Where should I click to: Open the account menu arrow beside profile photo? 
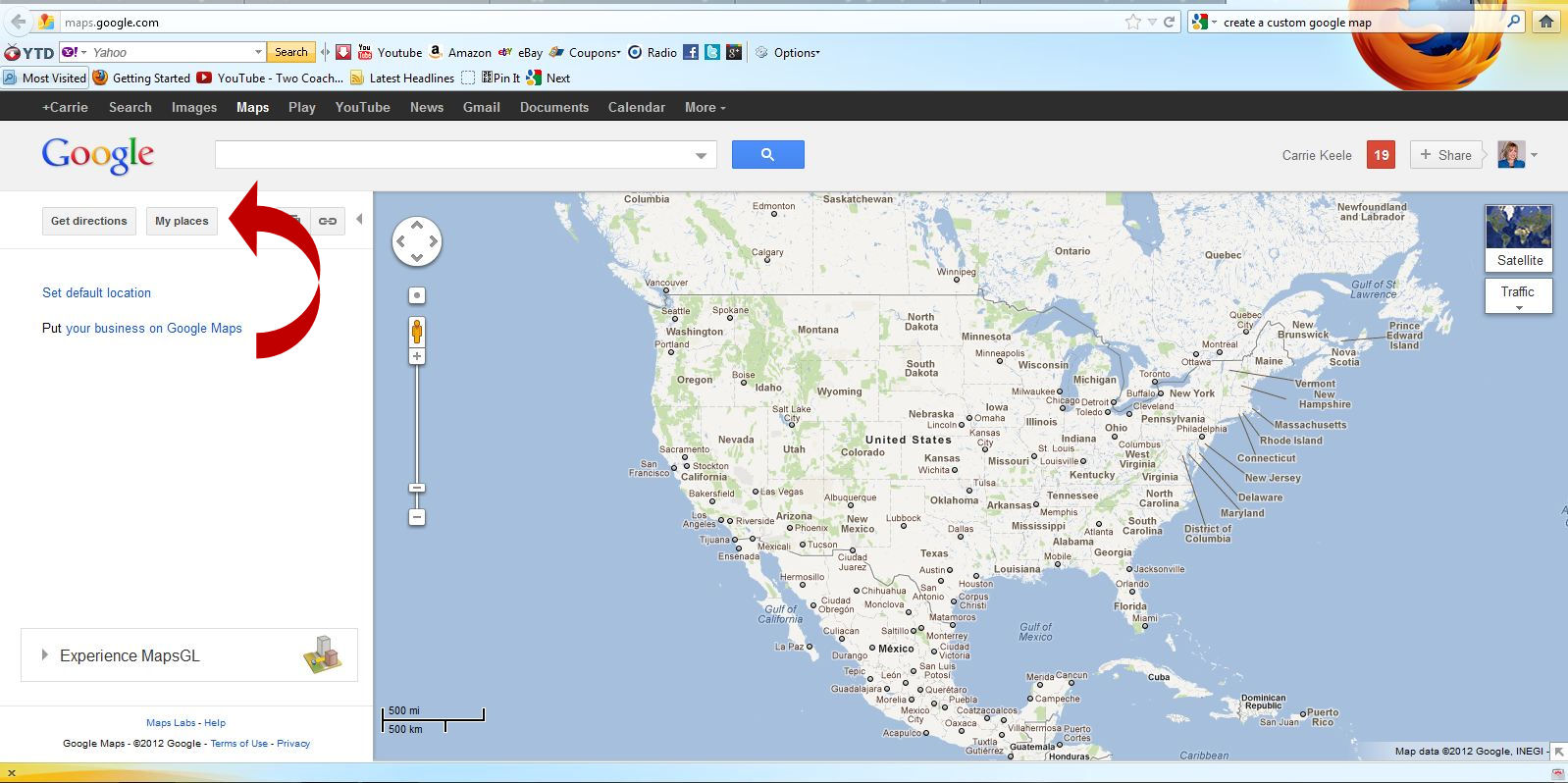(1534, 155)
